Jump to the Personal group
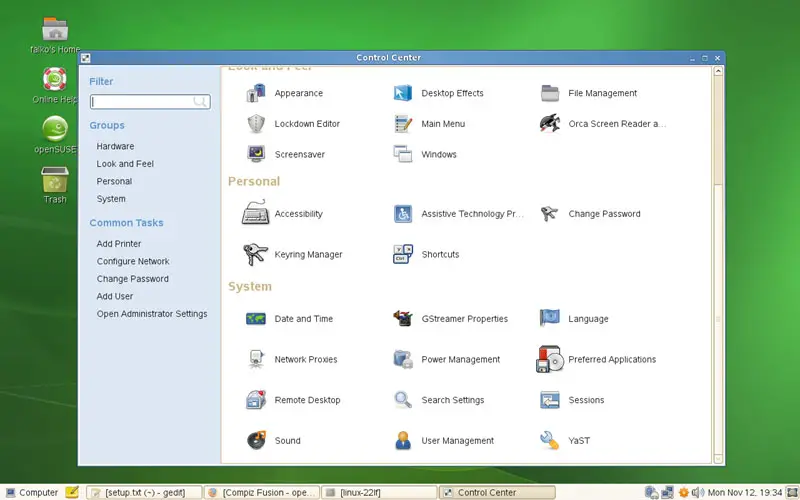The image size is (800, 500). [114, 181]
